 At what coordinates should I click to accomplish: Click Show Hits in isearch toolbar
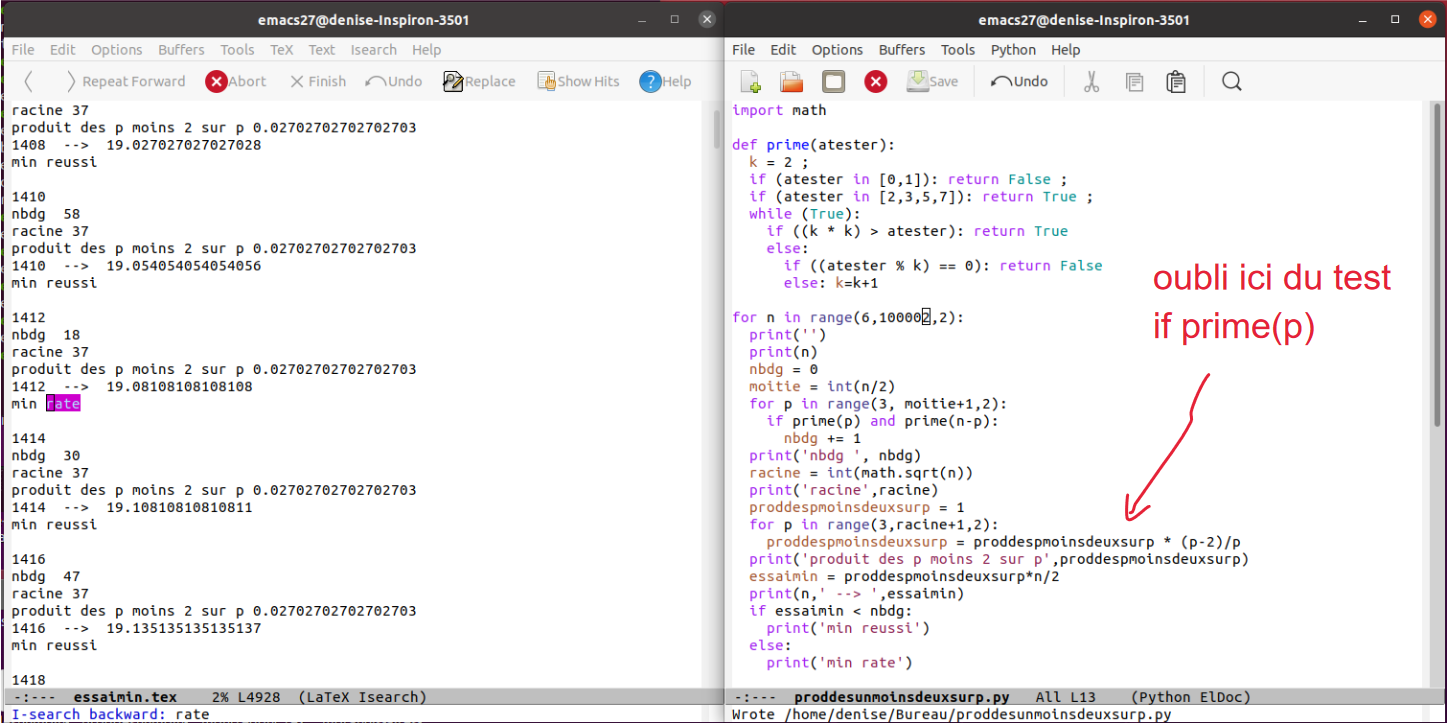point(578,82)
